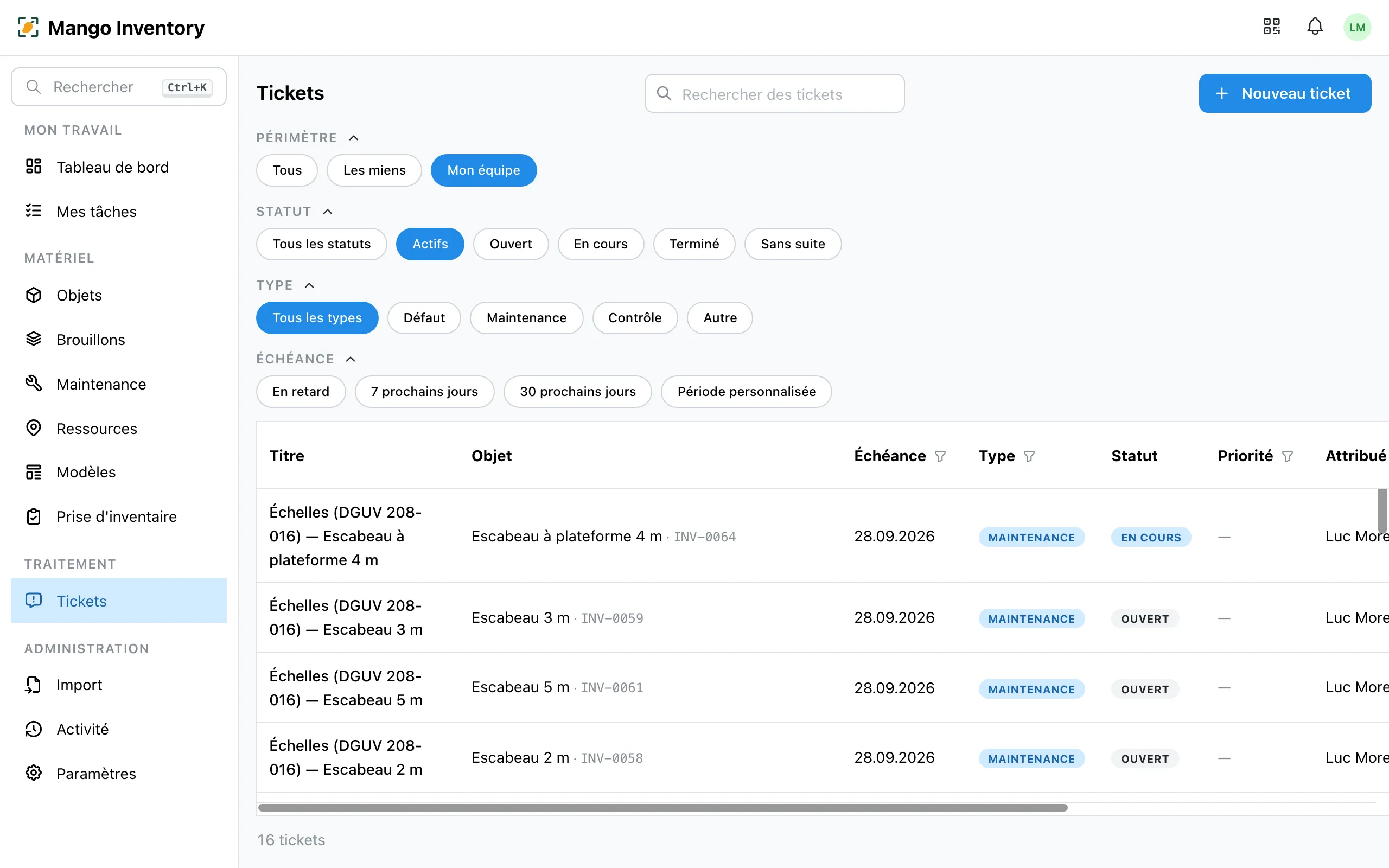
Task: Click the Prise d'inventaire clipboard icon
Action: click(x=34, y=516)
